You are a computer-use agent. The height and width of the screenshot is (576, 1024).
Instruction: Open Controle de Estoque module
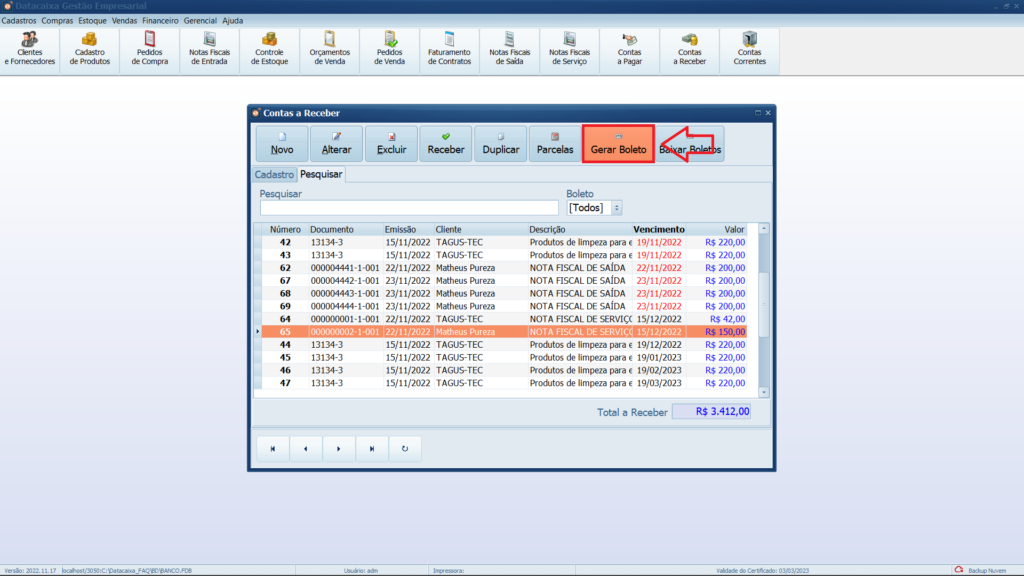tap(270, 49)
